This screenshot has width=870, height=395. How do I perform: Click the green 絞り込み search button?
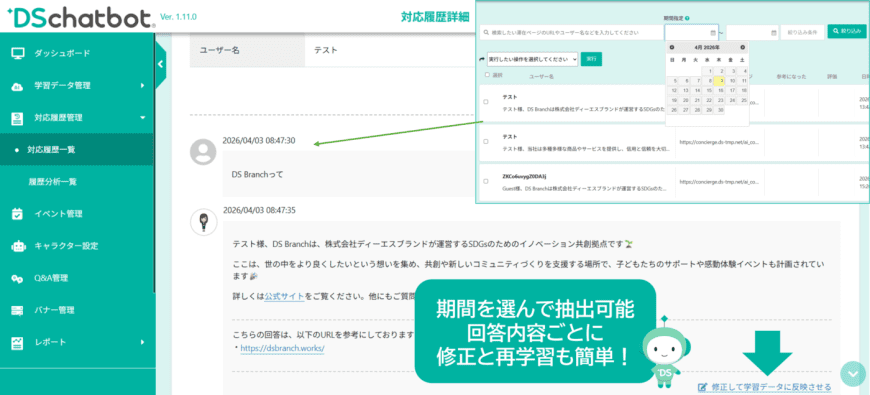847,32
